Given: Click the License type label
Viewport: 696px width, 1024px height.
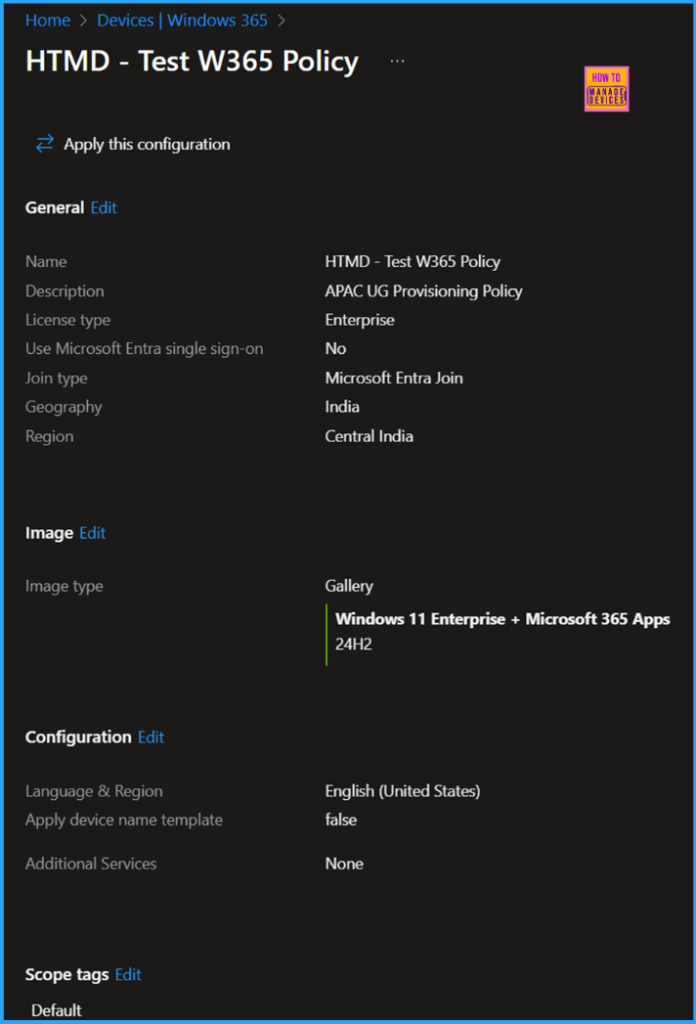Looking at the screenshot, I should click(68, 320).
